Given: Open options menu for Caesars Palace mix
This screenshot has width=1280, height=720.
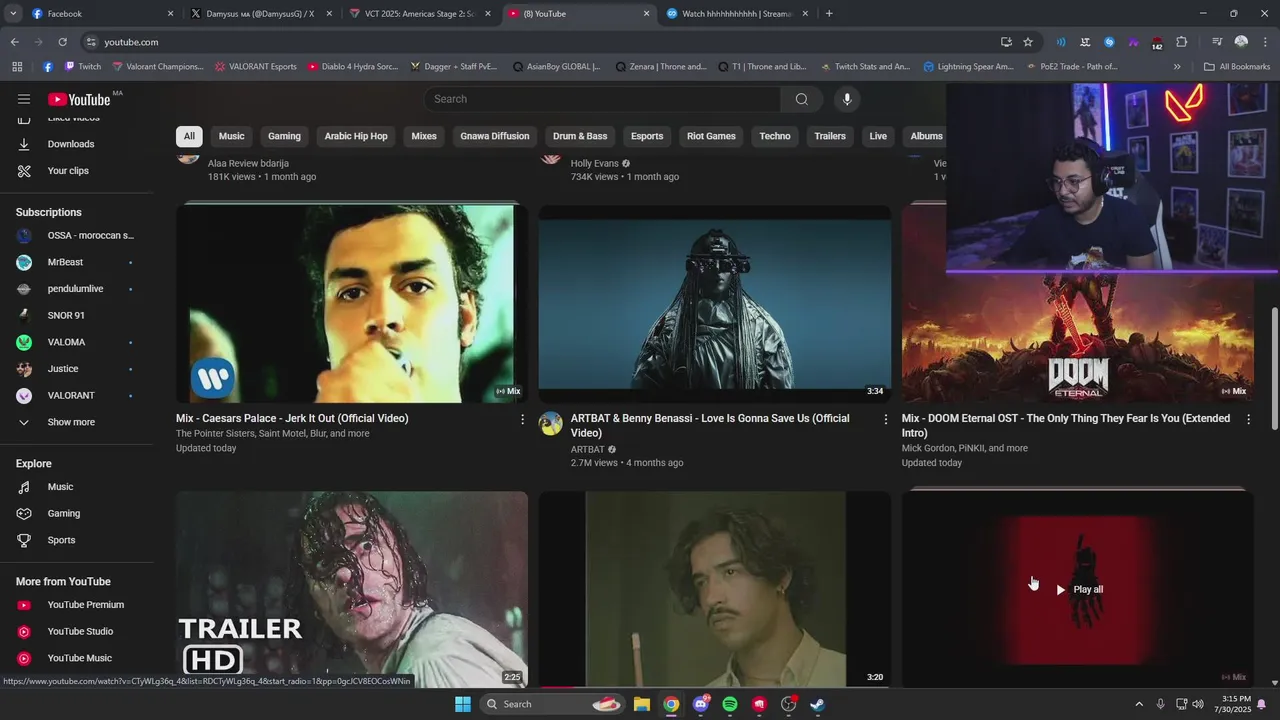Looking at the screenshot, I should coord(522,419).
